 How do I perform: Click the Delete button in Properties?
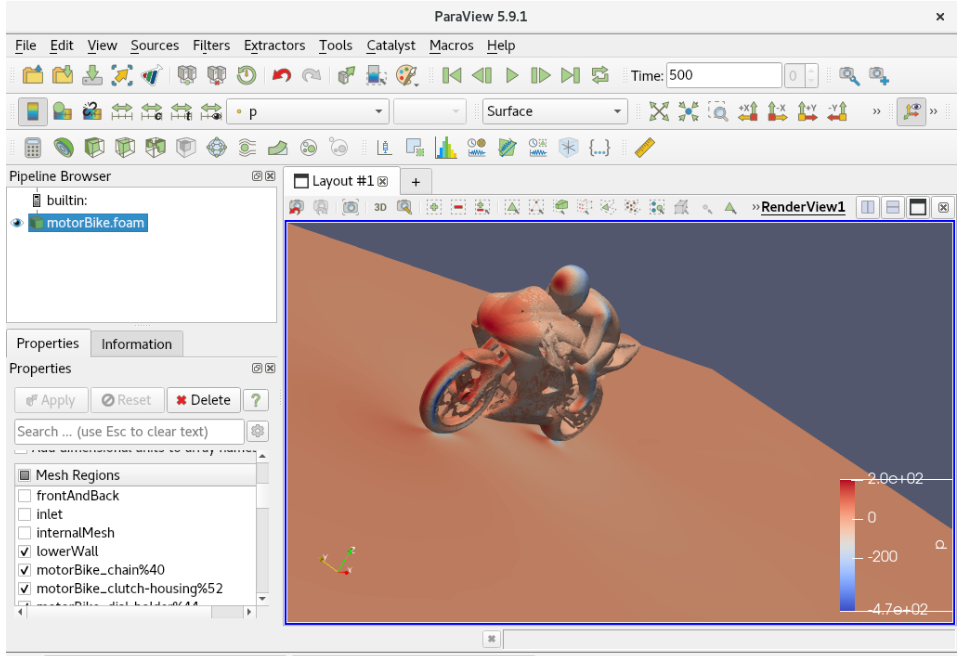click(203, 400)
